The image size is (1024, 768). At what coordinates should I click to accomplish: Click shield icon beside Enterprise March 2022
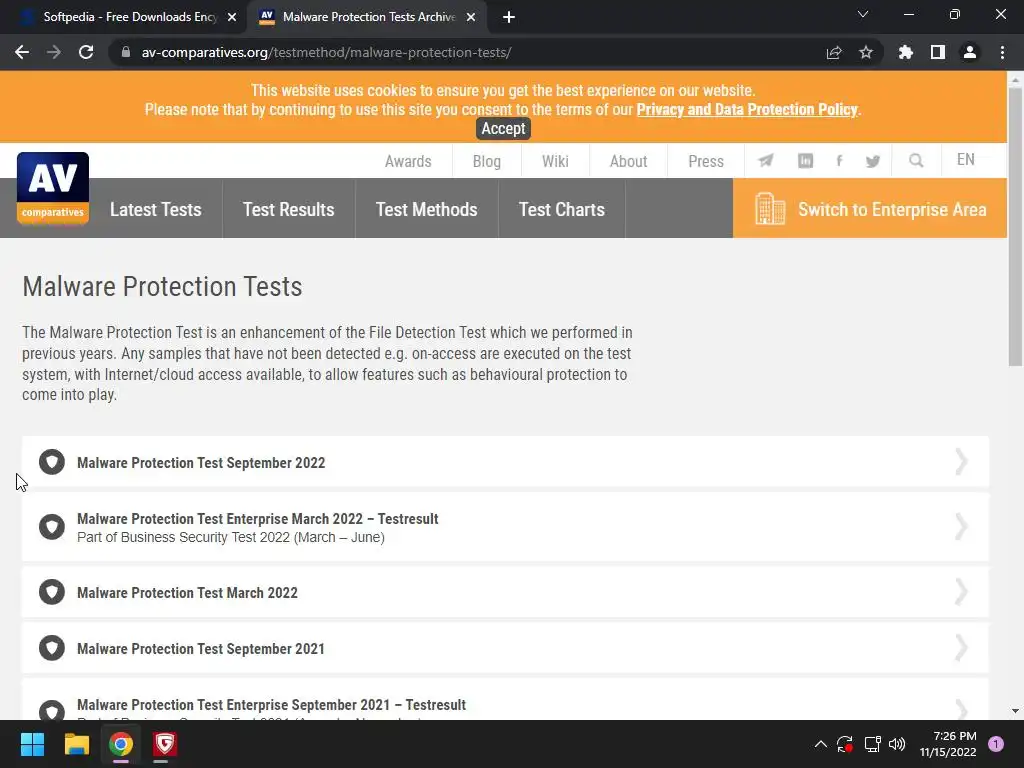(x=52, y=526)
